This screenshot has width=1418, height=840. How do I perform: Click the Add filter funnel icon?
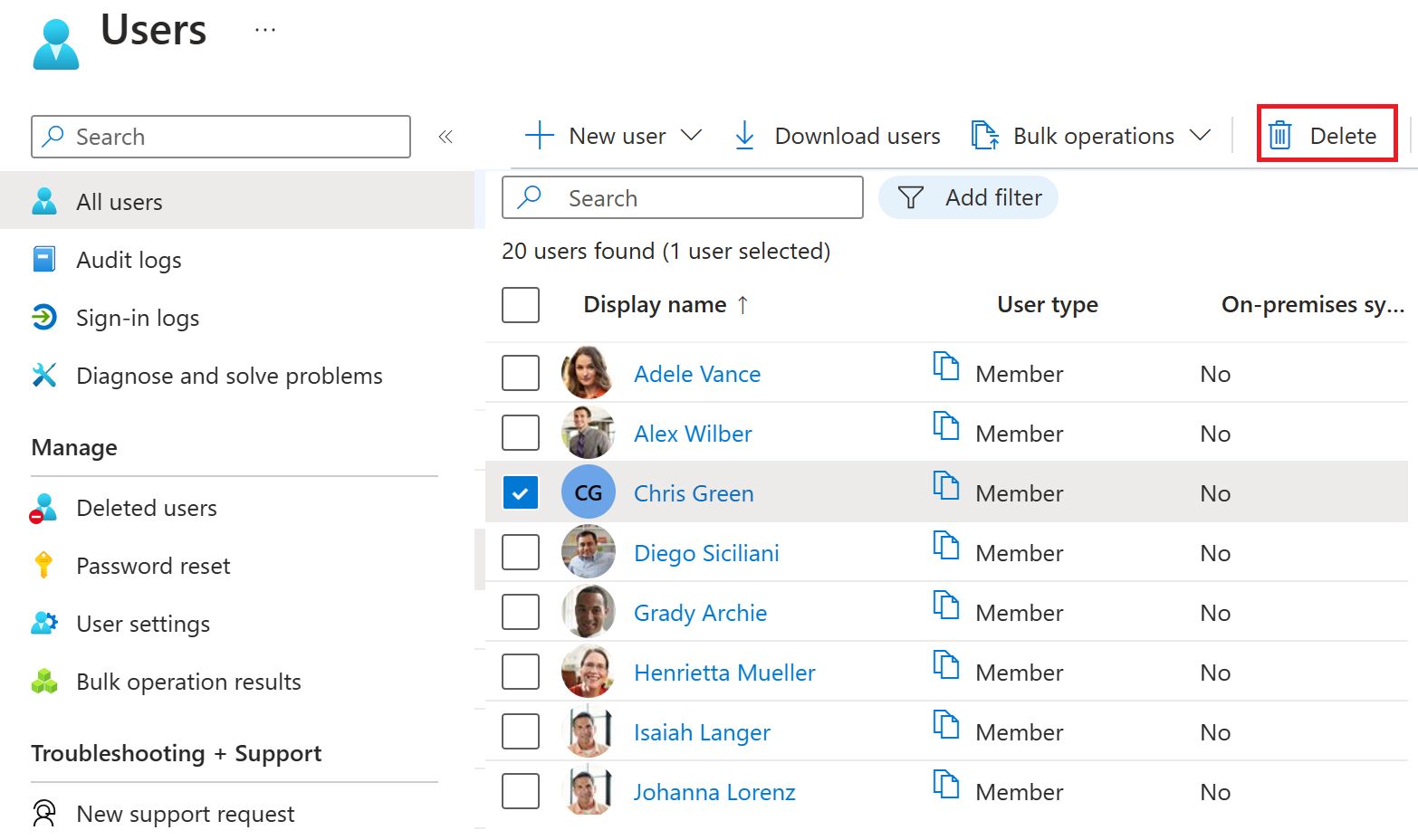tap(909, 197)
